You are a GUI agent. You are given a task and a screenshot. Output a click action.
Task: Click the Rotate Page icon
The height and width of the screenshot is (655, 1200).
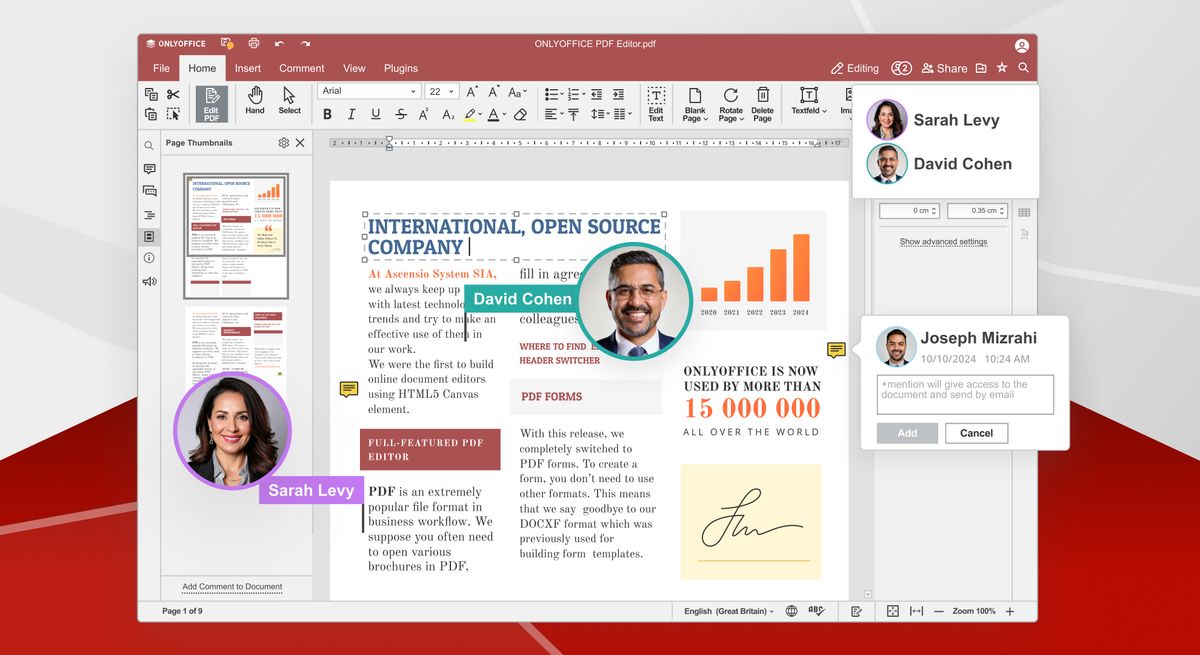(x=730, y=102)
